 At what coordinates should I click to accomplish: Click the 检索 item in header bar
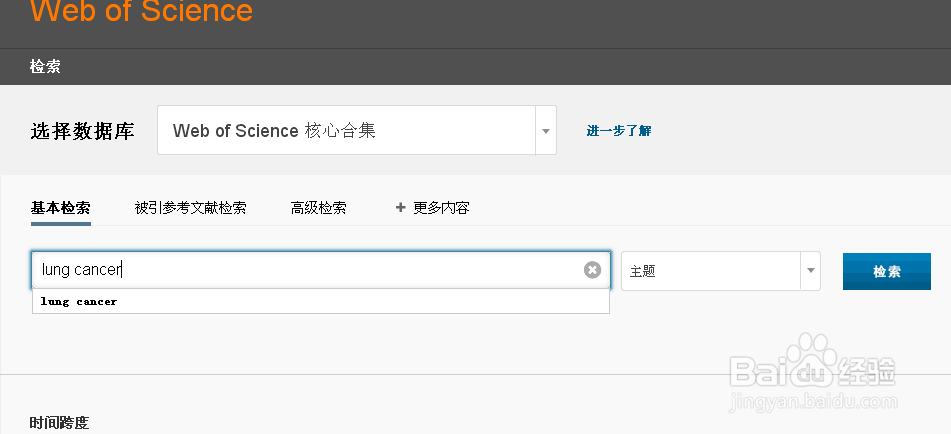click(45, 66)
